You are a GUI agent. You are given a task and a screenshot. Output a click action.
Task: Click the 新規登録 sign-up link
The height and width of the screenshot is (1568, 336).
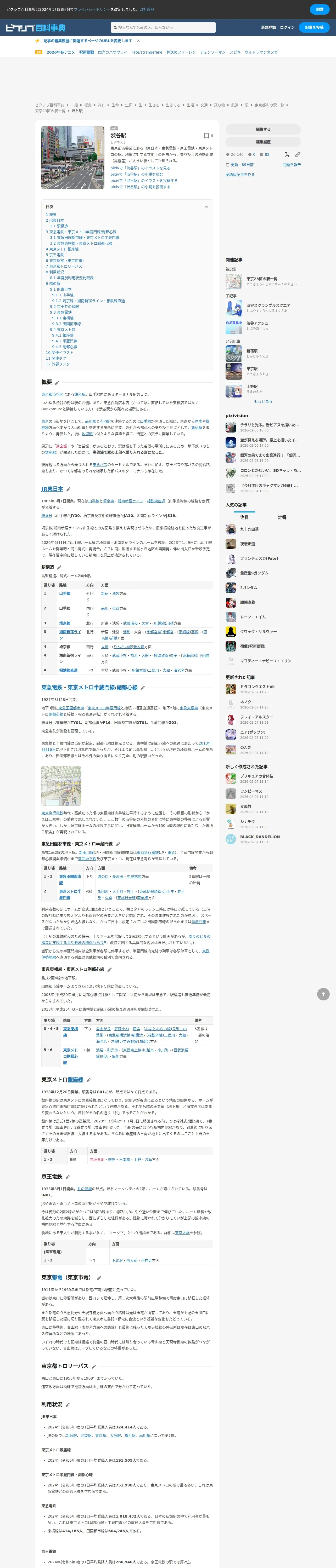268,27
